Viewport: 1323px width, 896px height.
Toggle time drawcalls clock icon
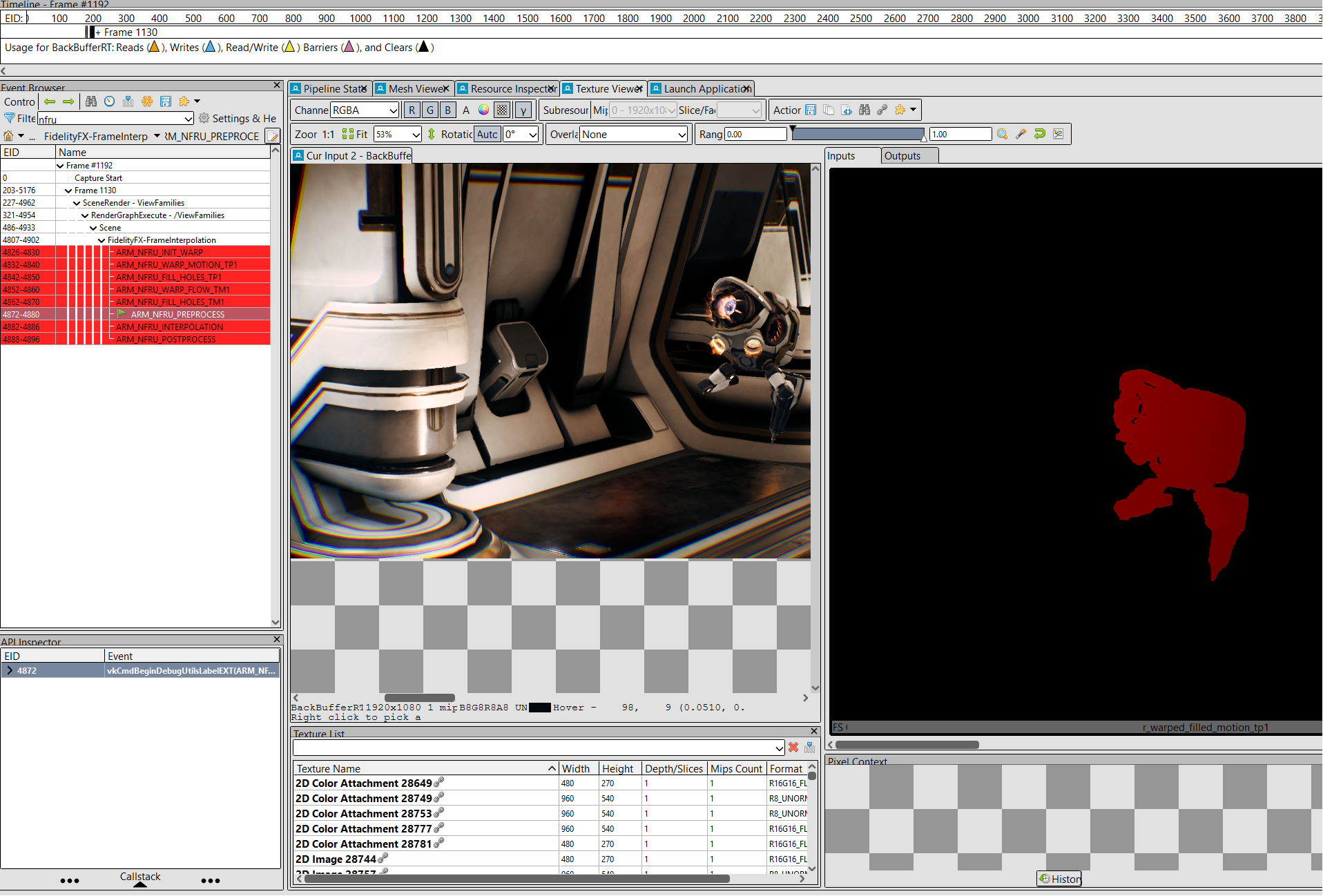coord(110,101)
